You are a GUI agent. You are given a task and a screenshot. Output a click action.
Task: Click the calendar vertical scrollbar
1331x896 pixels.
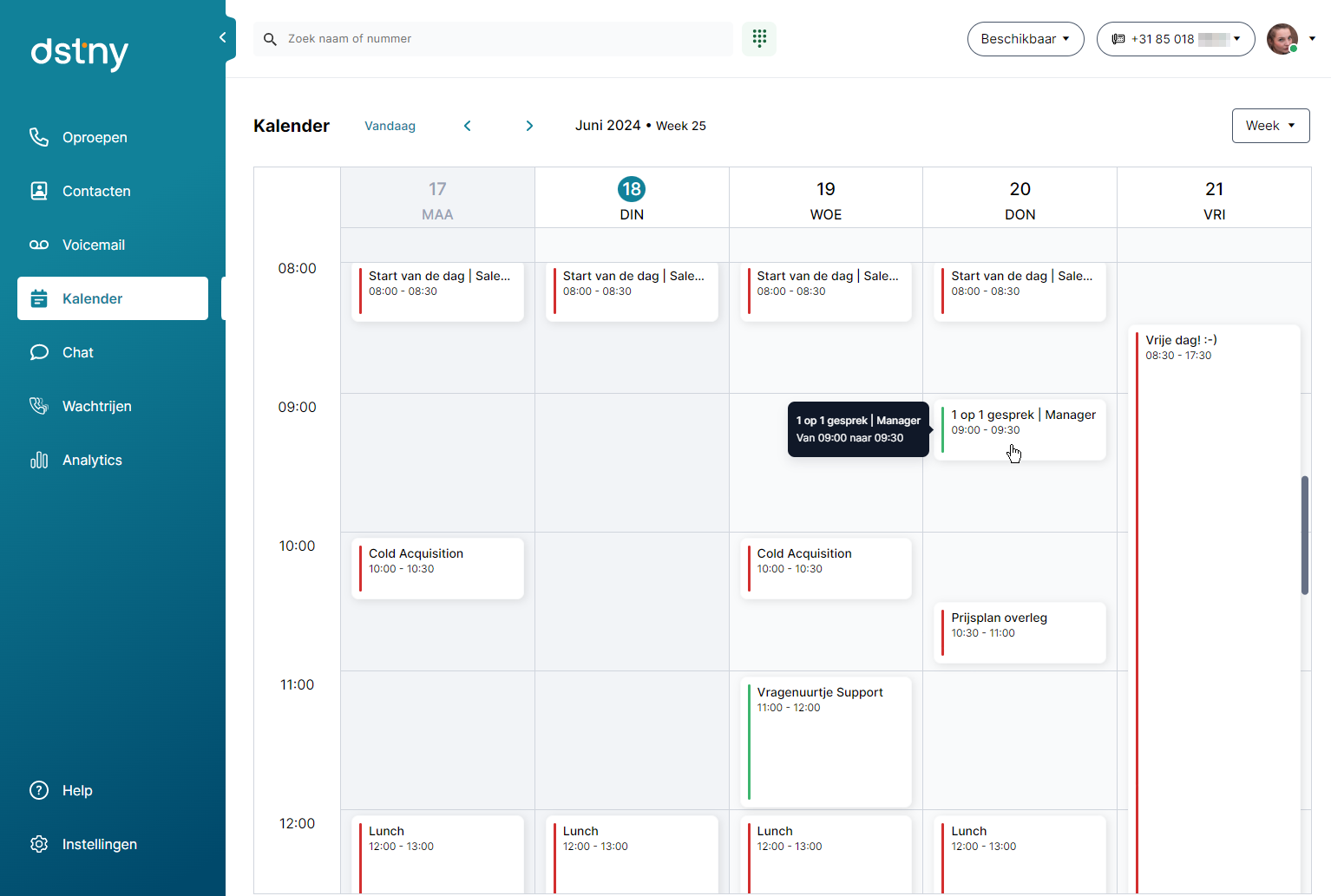point(1304,535)
